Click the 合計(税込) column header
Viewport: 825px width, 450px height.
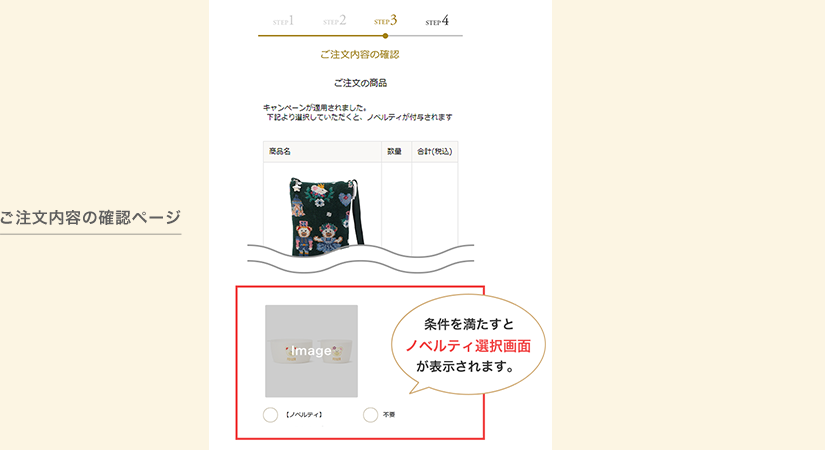point(435,152)
